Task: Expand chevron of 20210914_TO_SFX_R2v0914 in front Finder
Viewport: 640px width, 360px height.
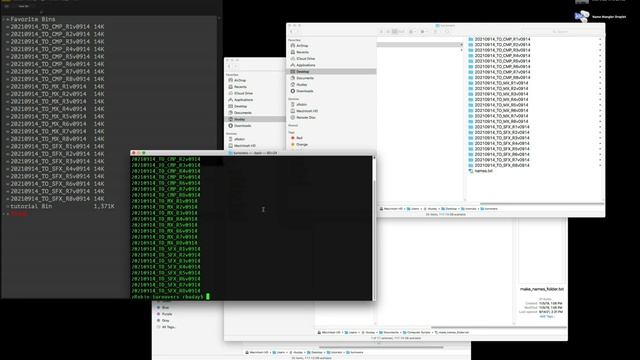Action: (600, 133)
